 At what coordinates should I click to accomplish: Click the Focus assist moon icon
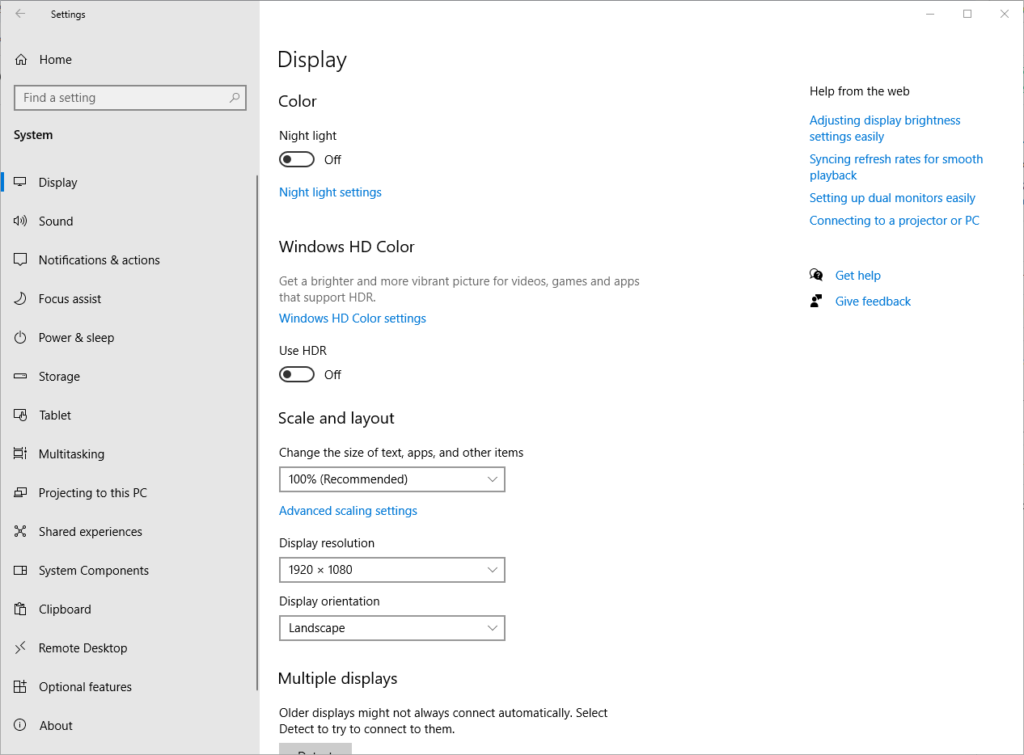point(20,298)
